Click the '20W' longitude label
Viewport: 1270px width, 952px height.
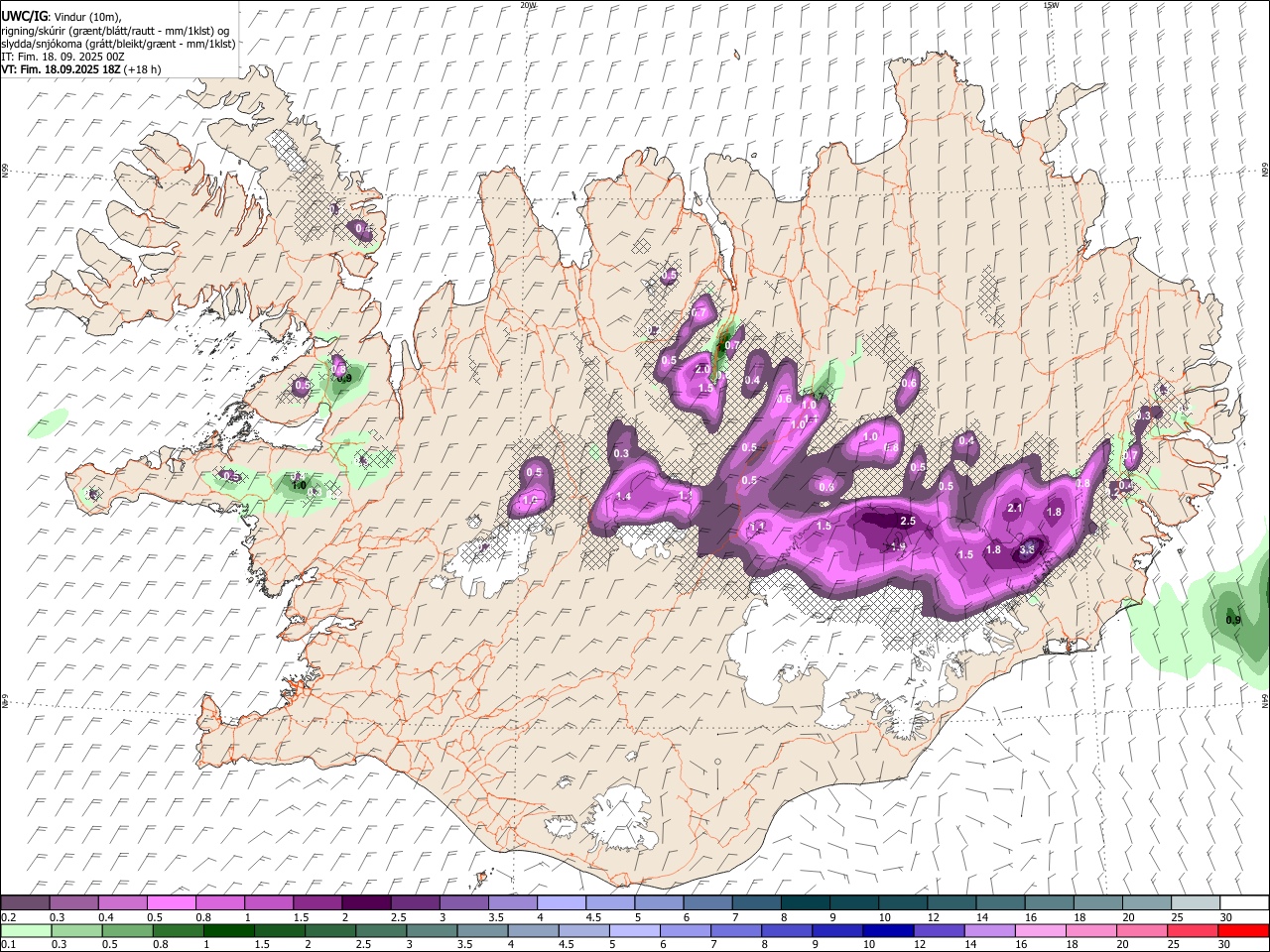point(528,5)
